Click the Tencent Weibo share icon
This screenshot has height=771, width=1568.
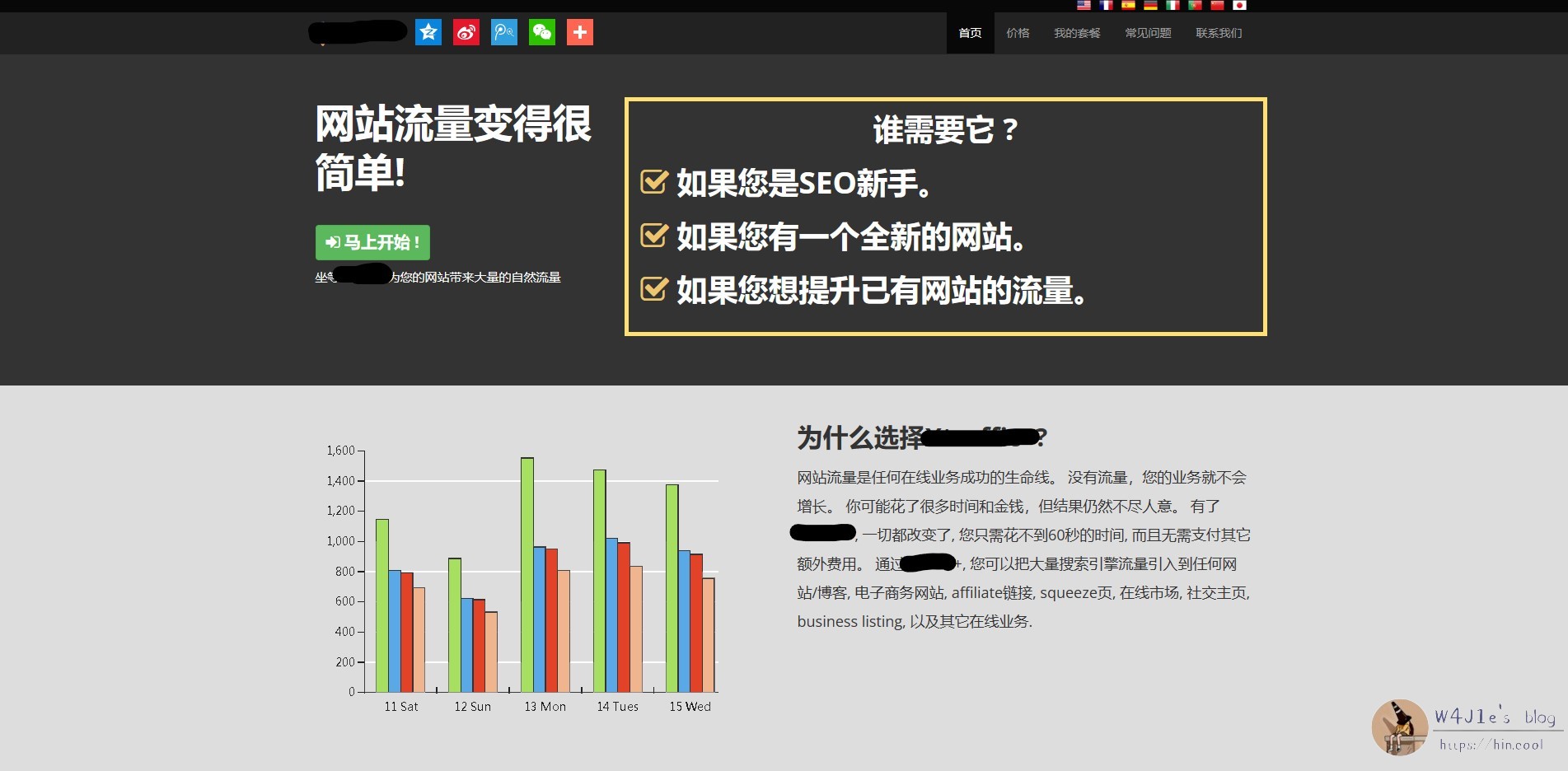(x=503, y=33)
